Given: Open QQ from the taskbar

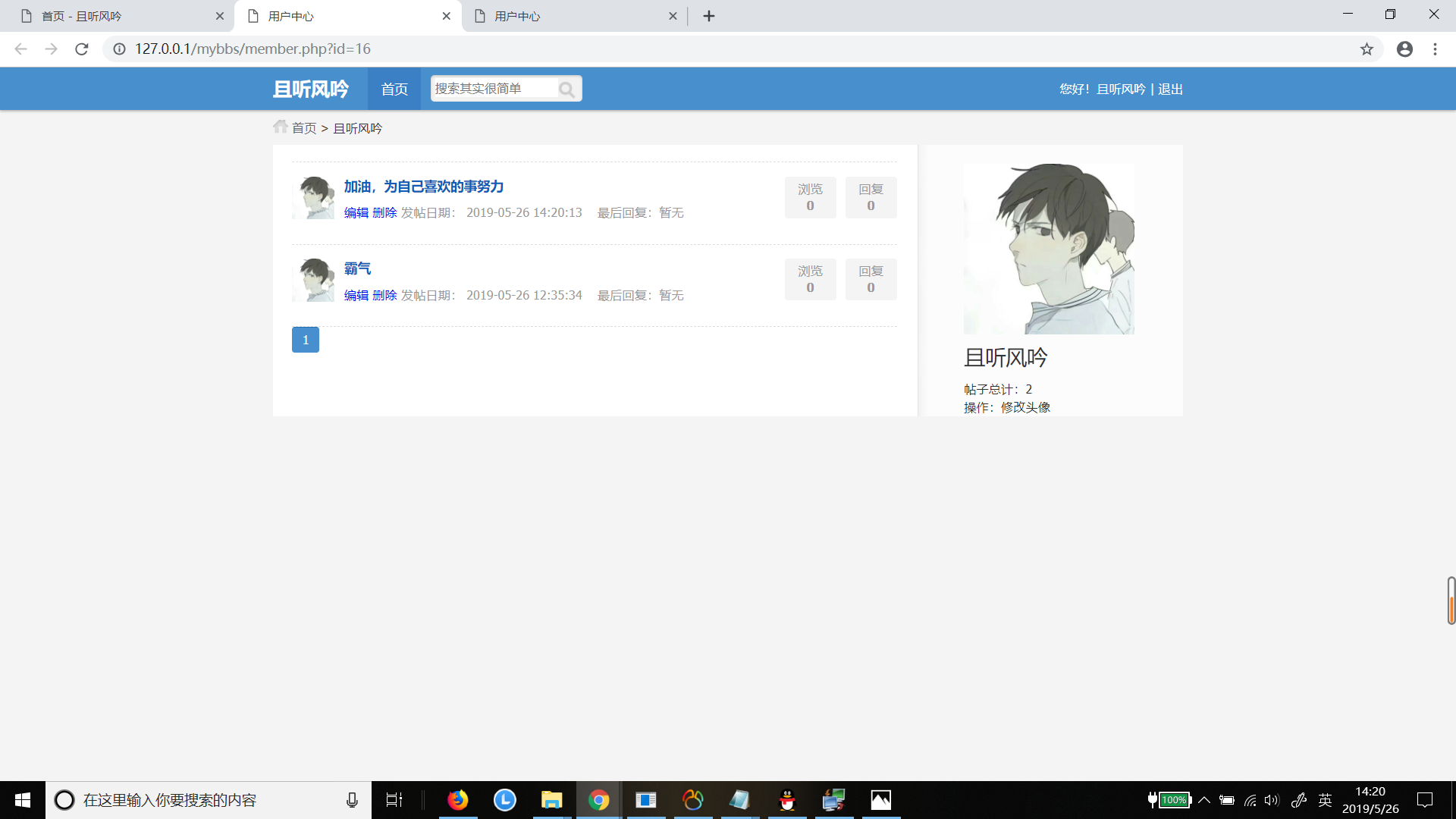Looking at the screenshot, I should point(787,799).
